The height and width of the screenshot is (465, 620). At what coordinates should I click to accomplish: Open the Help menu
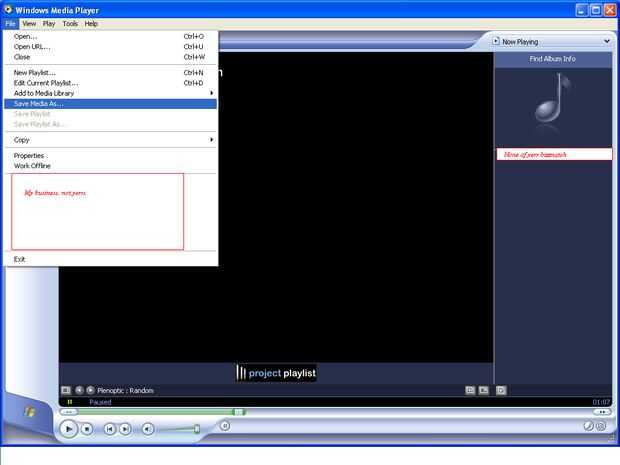(91, 24)
